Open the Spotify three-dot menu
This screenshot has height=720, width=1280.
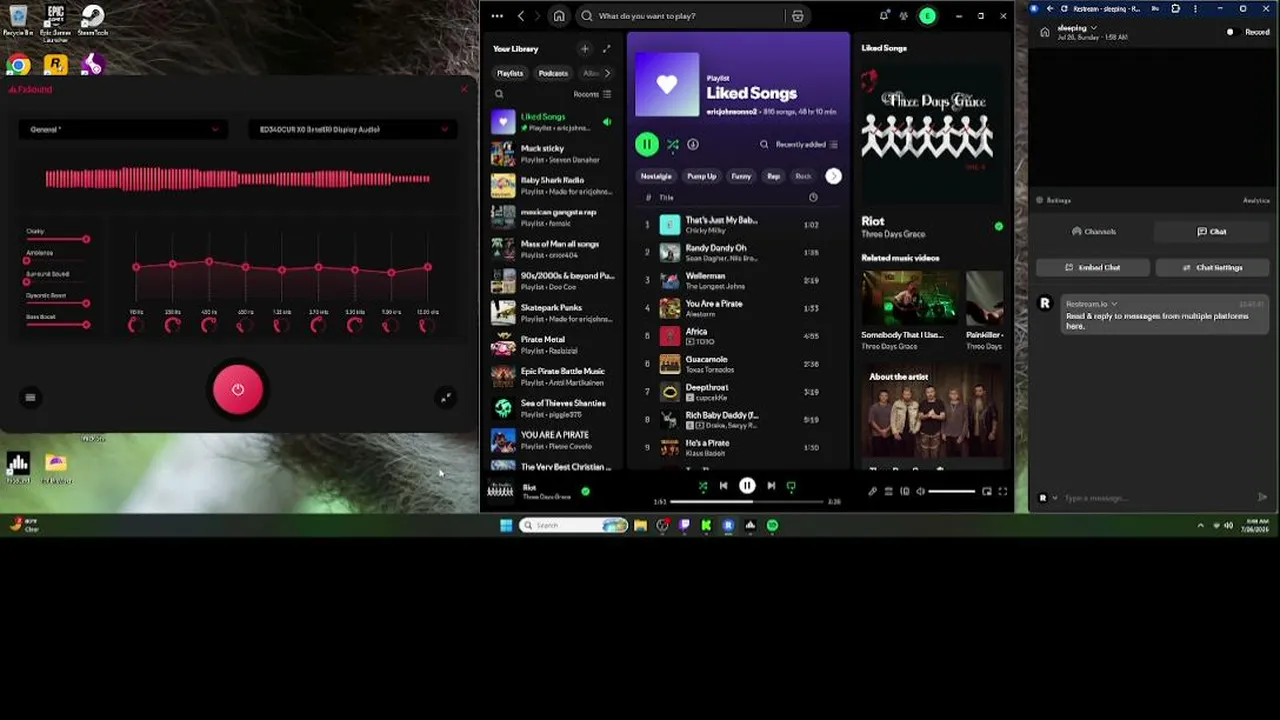coord(497,16)
